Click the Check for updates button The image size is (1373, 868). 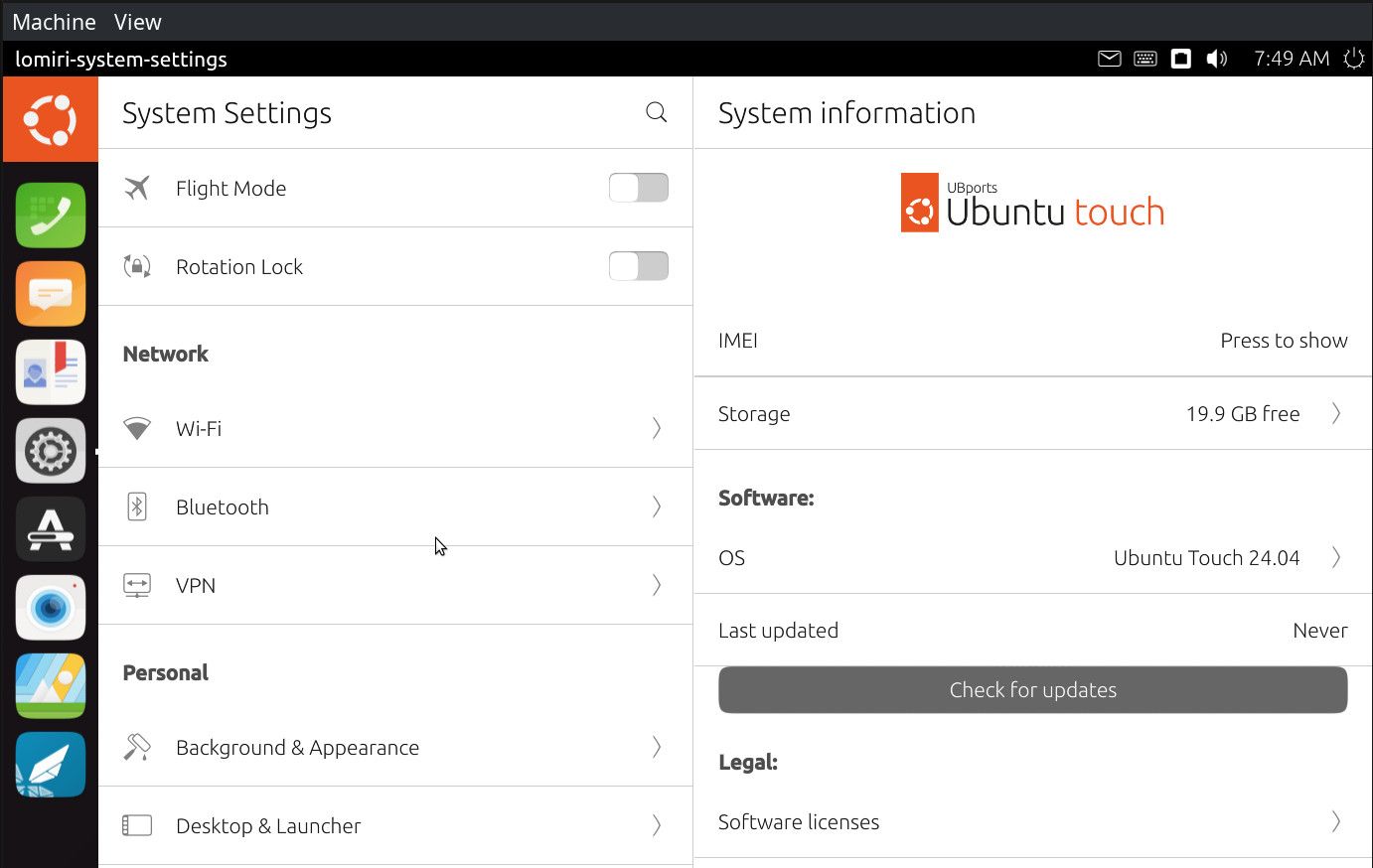tap(1032, 690)
